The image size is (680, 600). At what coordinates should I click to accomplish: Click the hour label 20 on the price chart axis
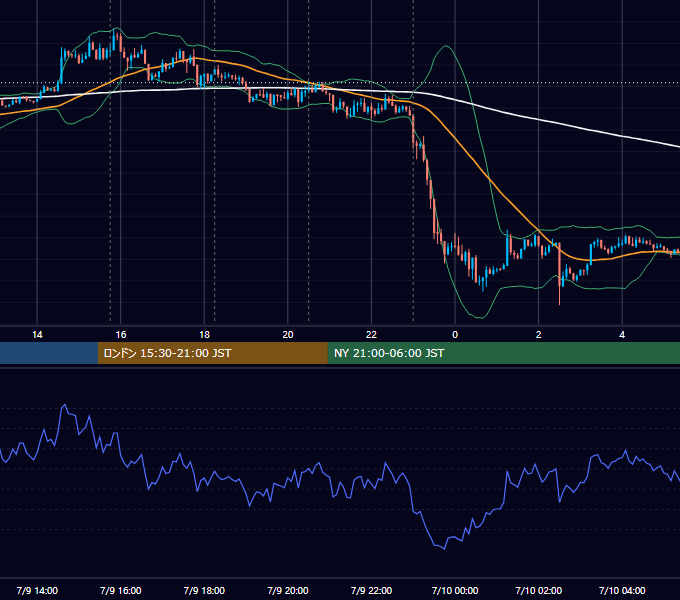tap(288, 335)
